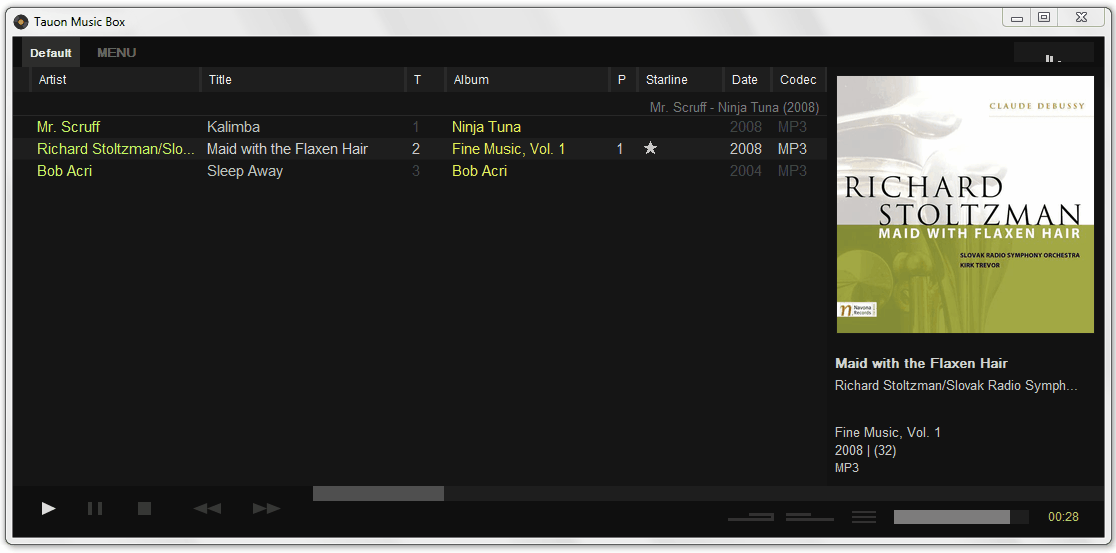The image size is (1116, 553).
Task: Click the album header Mr. Scruff - Ninja Tuna (2008)
Action: (735, 107)
